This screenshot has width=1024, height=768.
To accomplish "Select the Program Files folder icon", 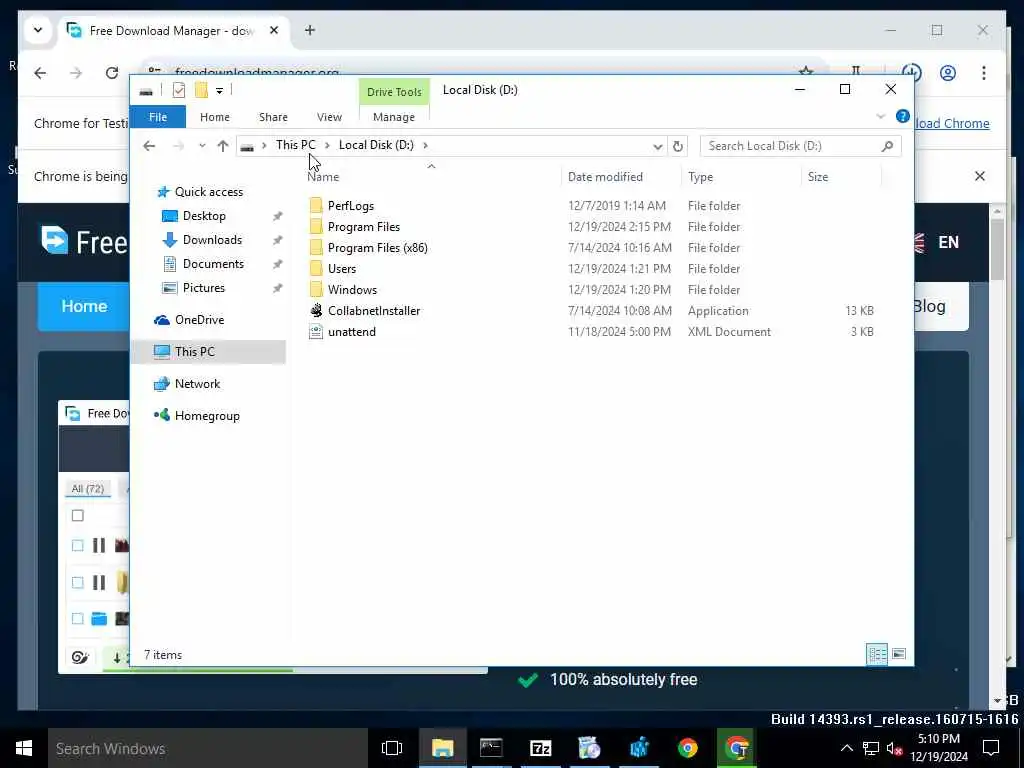I will coord(316,227).
